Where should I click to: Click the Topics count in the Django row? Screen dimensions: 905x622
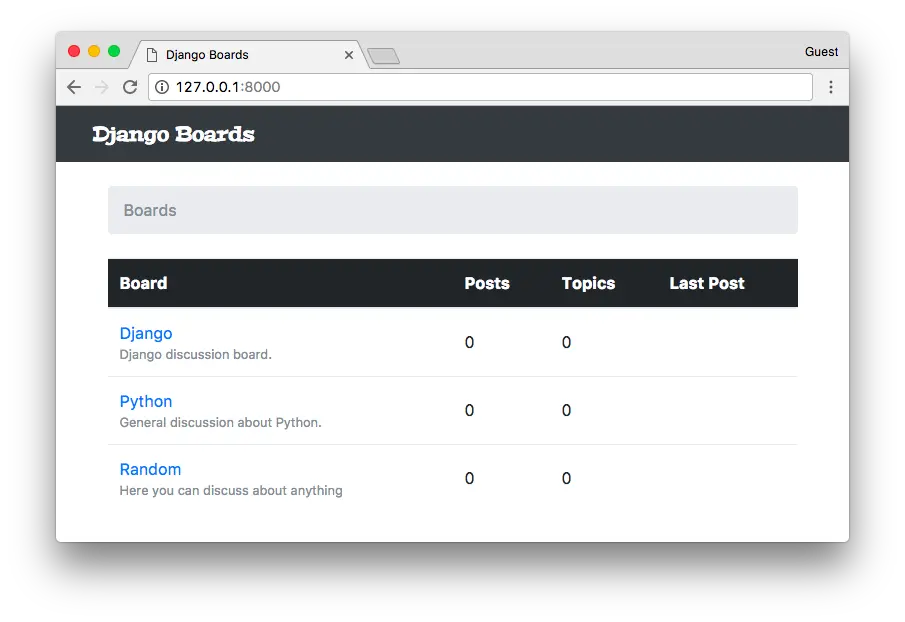point(566,343)
